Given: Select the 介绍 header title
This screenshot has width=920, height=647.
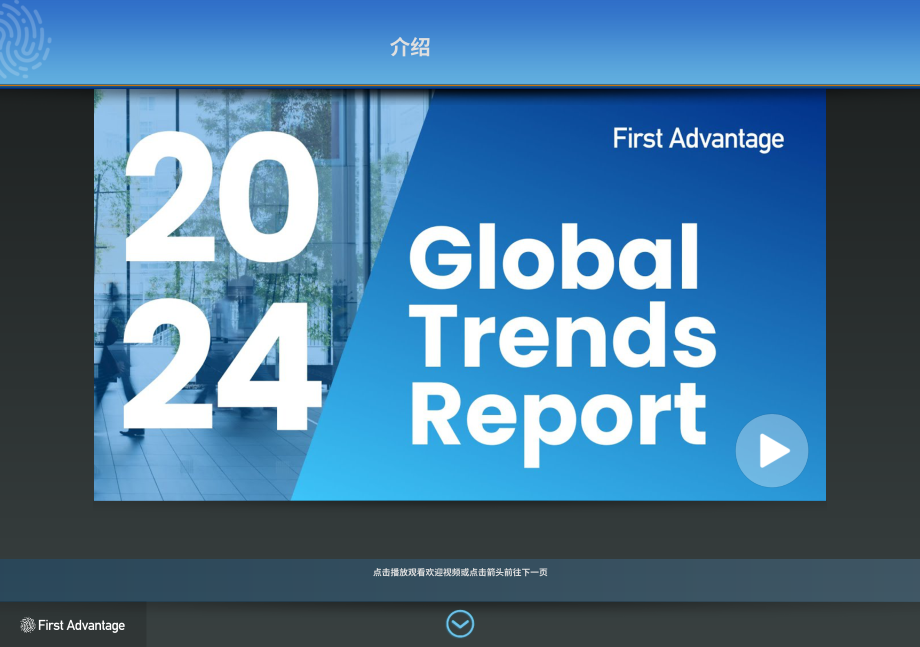Looking at the screenshot, I should pos(410,47).
